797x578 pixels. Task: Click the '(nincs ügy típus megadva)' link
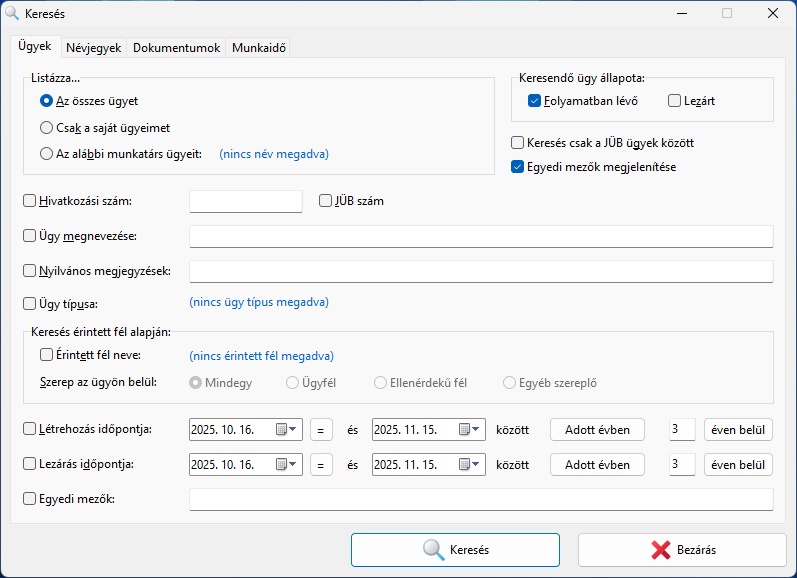(258, 302)
